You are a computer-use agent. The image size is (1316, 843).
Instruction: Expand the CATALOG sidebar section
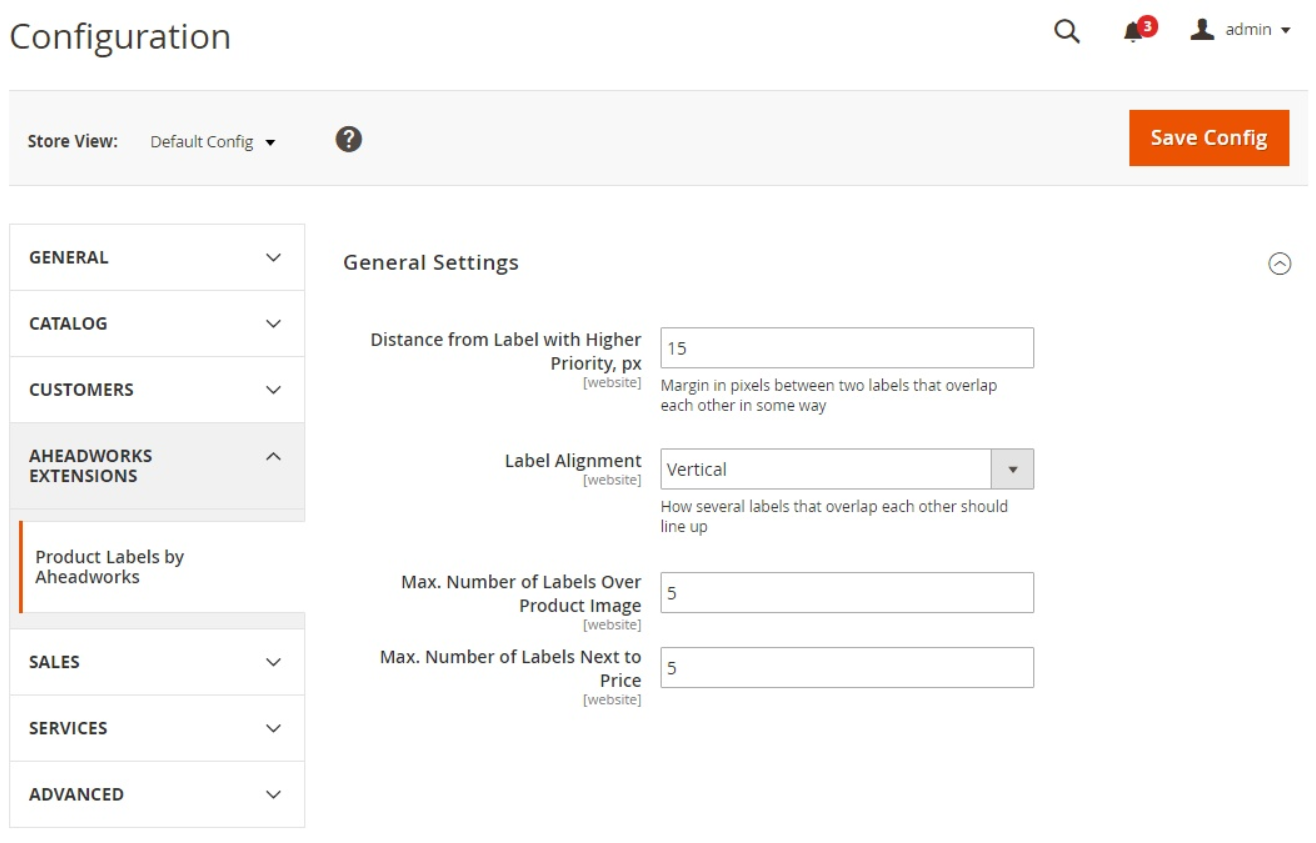(x=157, y=323)
